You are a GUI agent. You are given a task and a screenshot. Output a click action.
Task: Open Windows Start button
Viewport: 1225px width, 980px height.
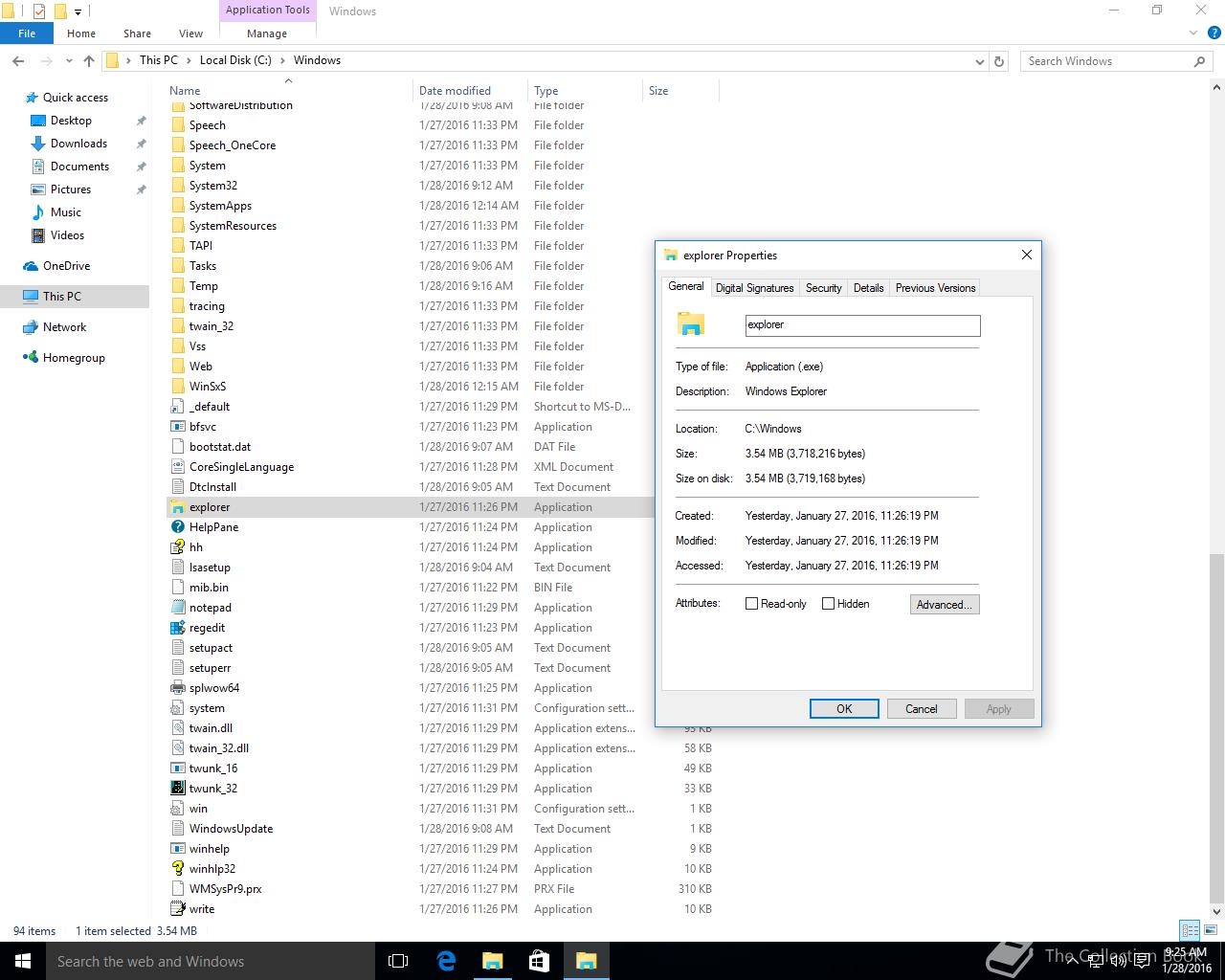pyautogui.click(x=23, y=961)
